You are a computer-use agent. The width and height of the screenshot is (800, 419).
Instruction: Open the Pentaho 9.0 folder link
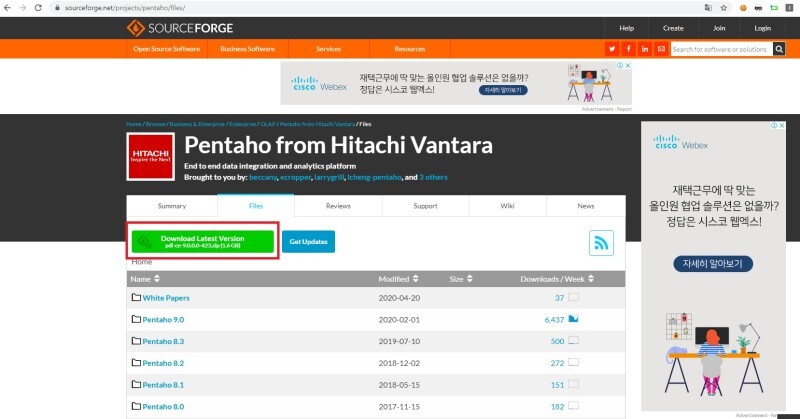click(x=163, y=319)
